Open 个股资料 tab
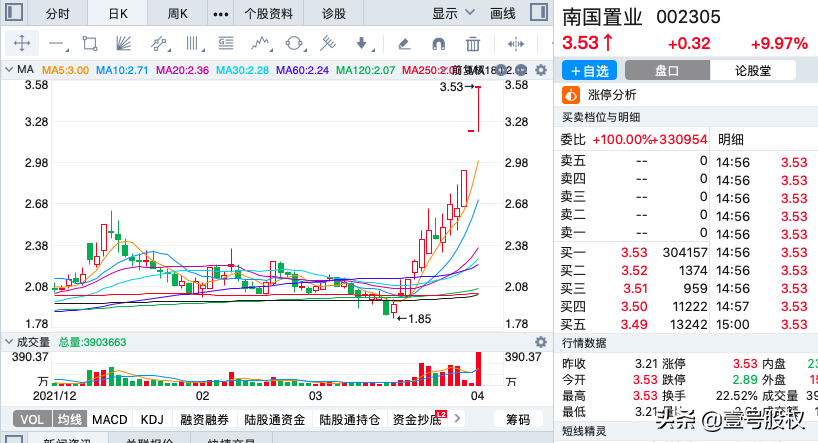The height and width of the screenshot is (443, 818). pos(268,14)
